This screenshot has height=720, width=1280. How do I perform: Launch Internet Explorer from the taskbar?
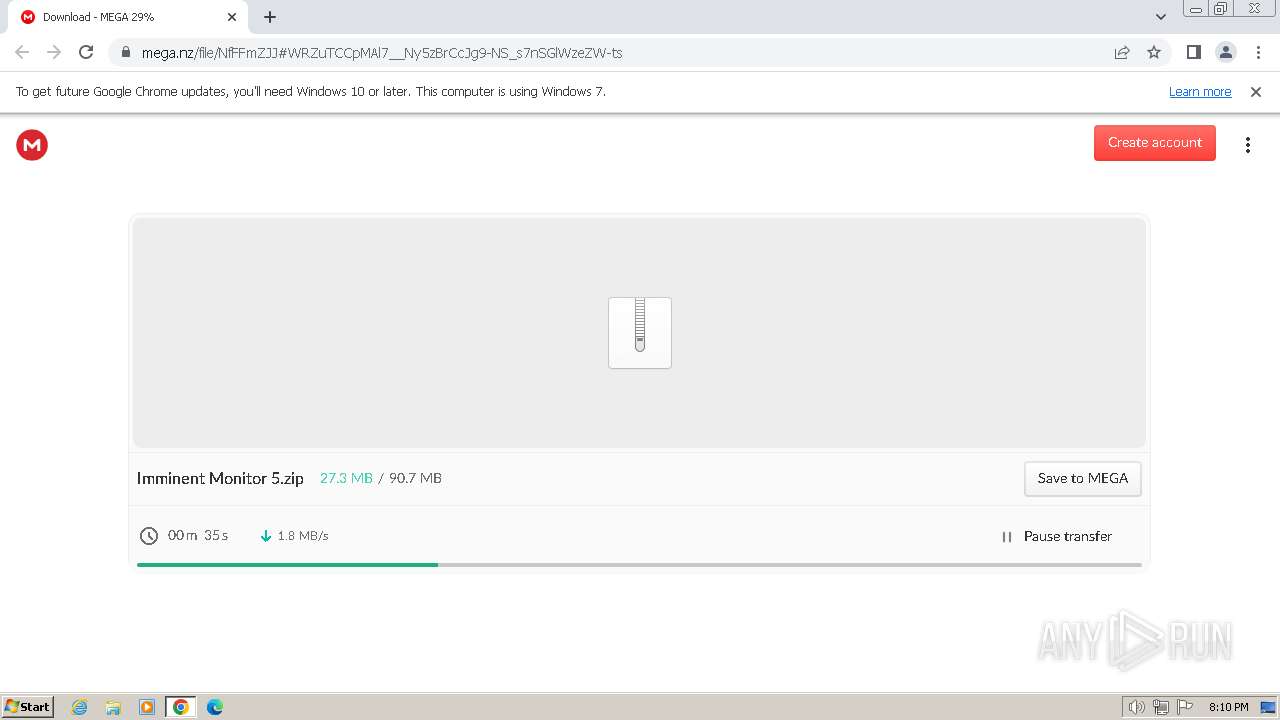pyautogui.click(x=80, y=707)
